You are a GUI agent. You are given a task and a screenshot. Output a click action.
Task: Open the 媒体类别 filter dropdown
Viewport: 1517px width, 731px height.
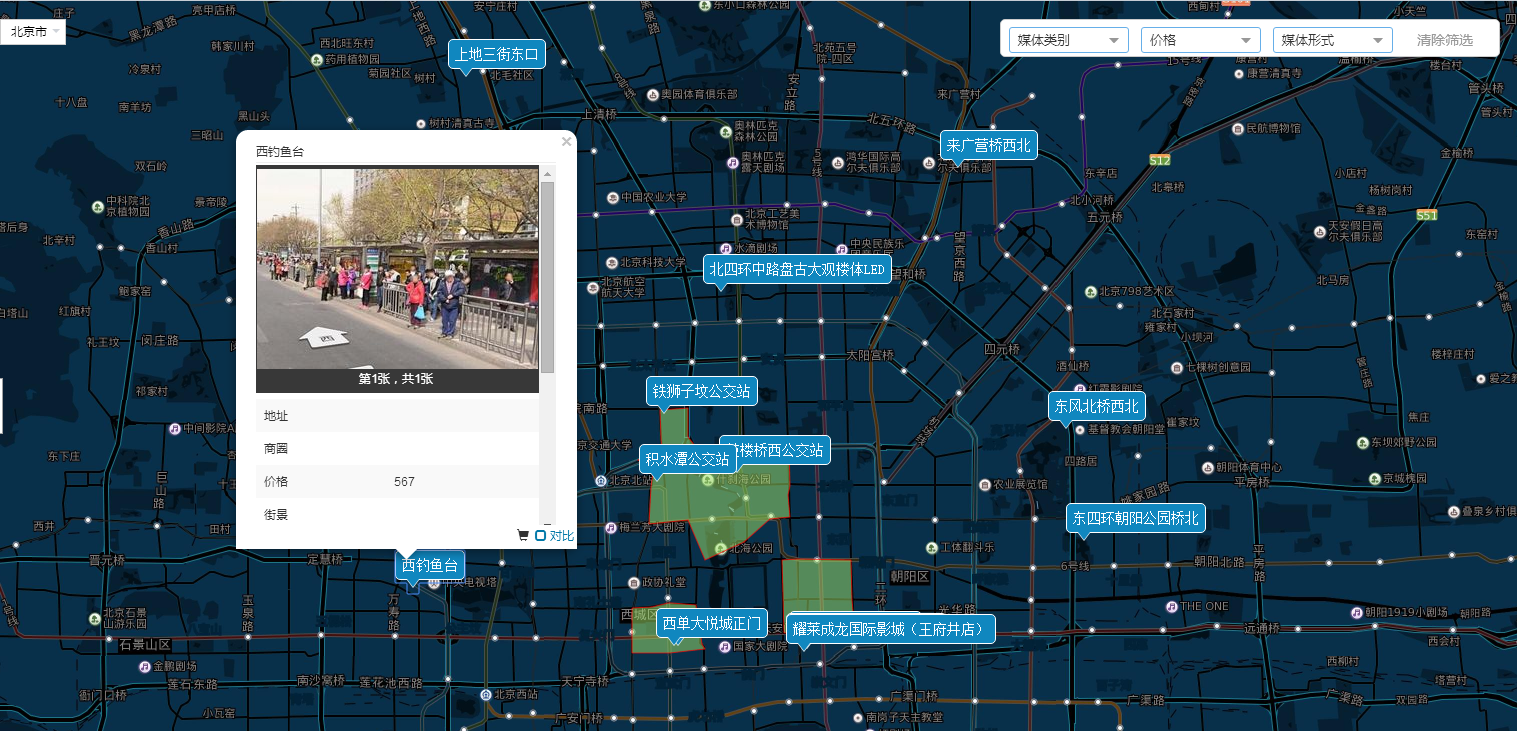[1069, 40]
